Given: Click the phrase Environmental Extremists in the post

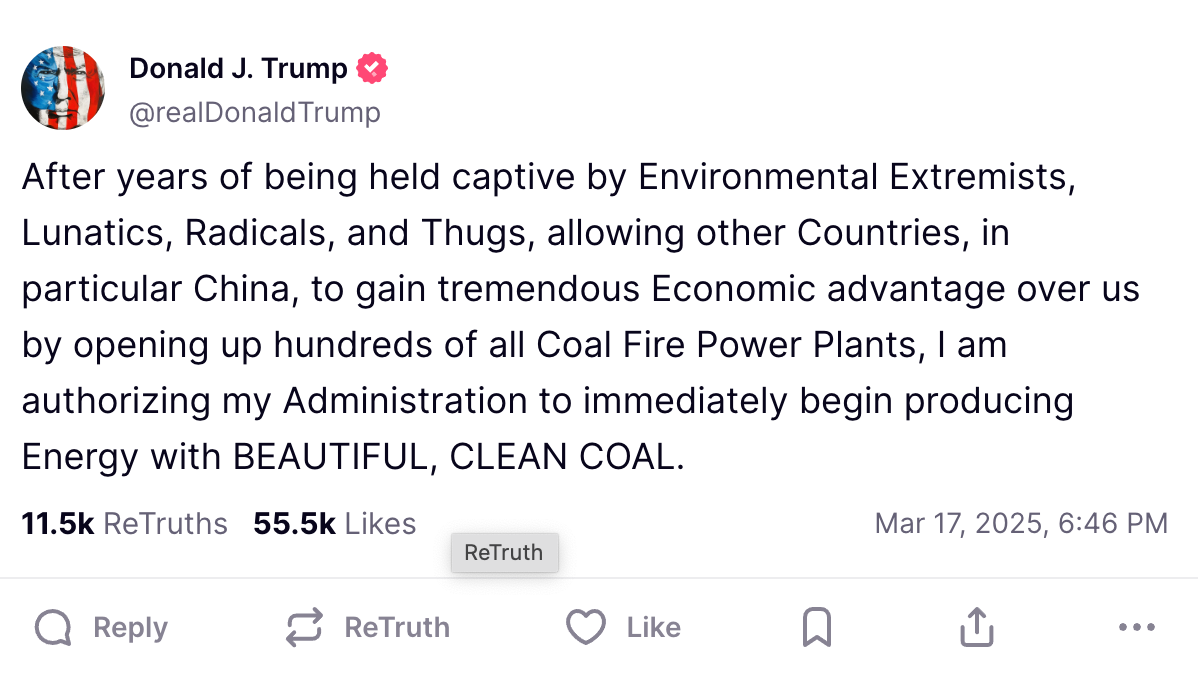Looking at the screenshot, I should pos(855,177).
